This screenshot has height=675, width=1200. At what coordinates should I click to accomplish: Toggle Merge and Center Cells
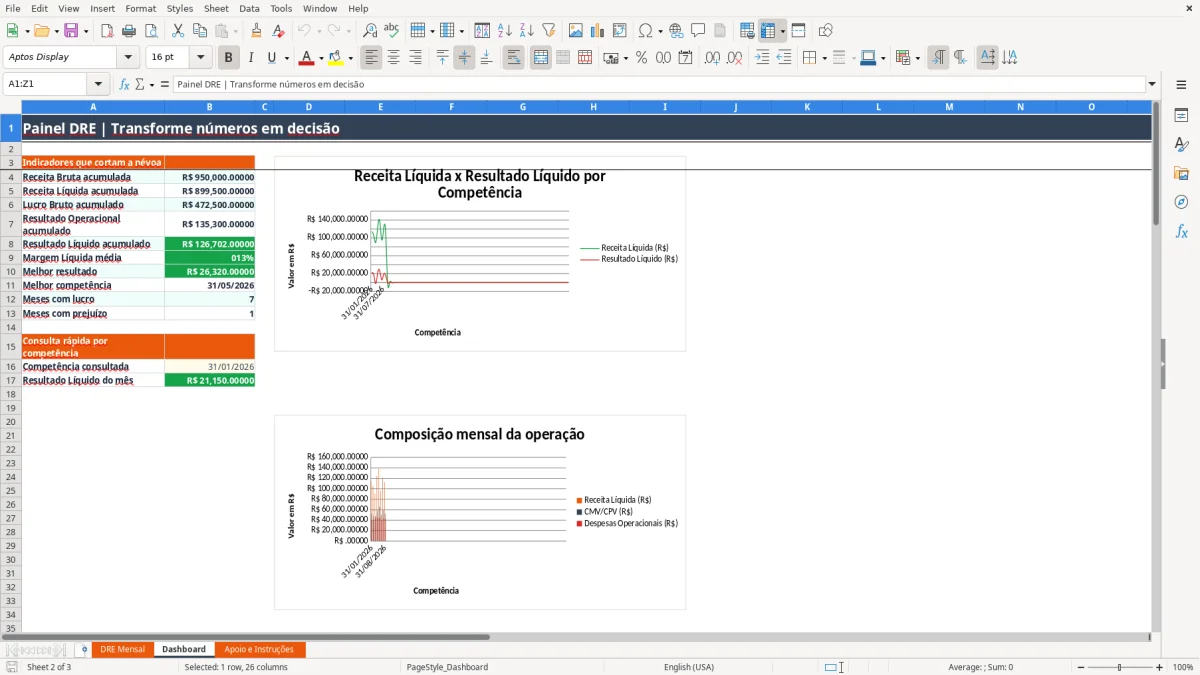[541, 58]
